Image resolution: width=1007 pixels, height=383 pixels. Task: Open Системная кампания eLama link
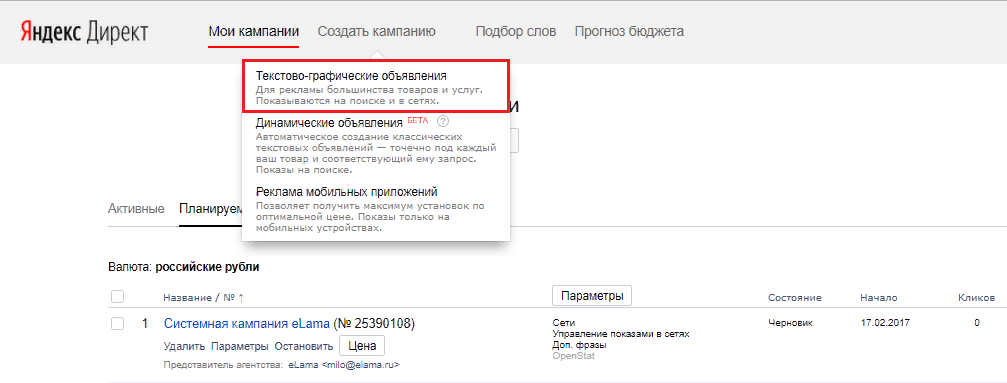click(247, 323)
